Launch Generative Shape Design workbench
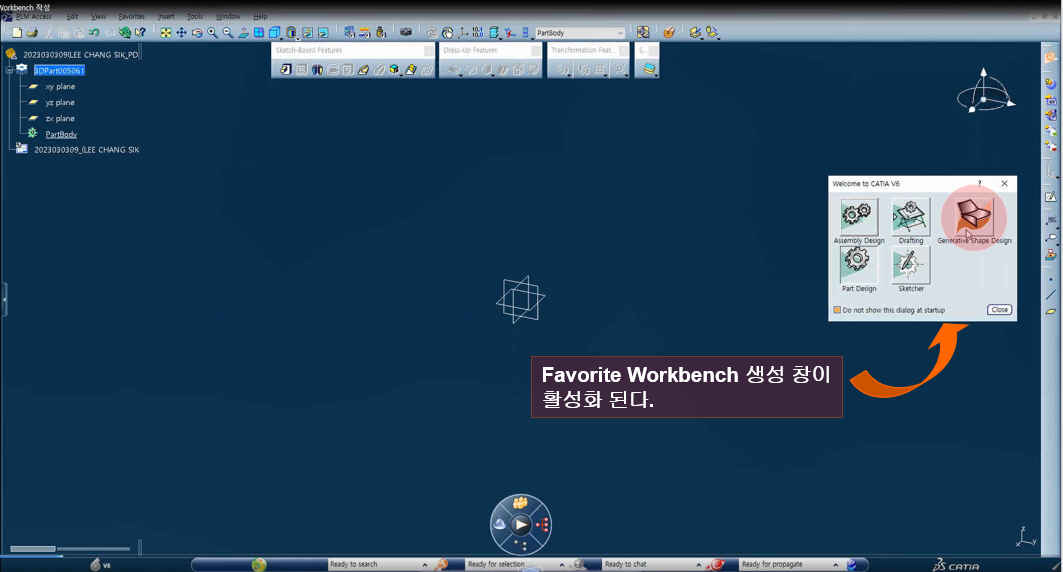1063x572 pixels. 973,215
